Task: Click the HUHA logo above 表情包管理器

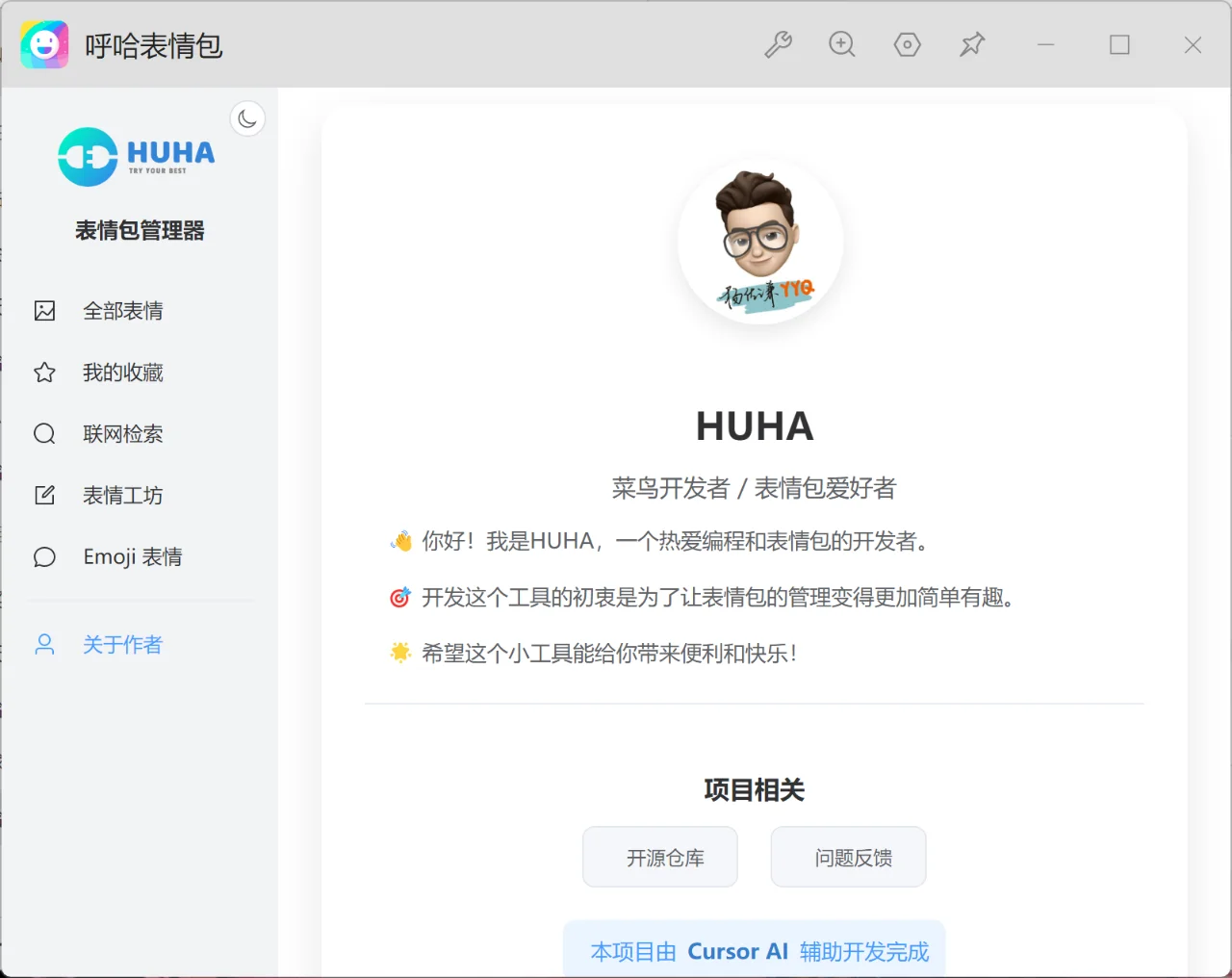Action: click(135, 155)
